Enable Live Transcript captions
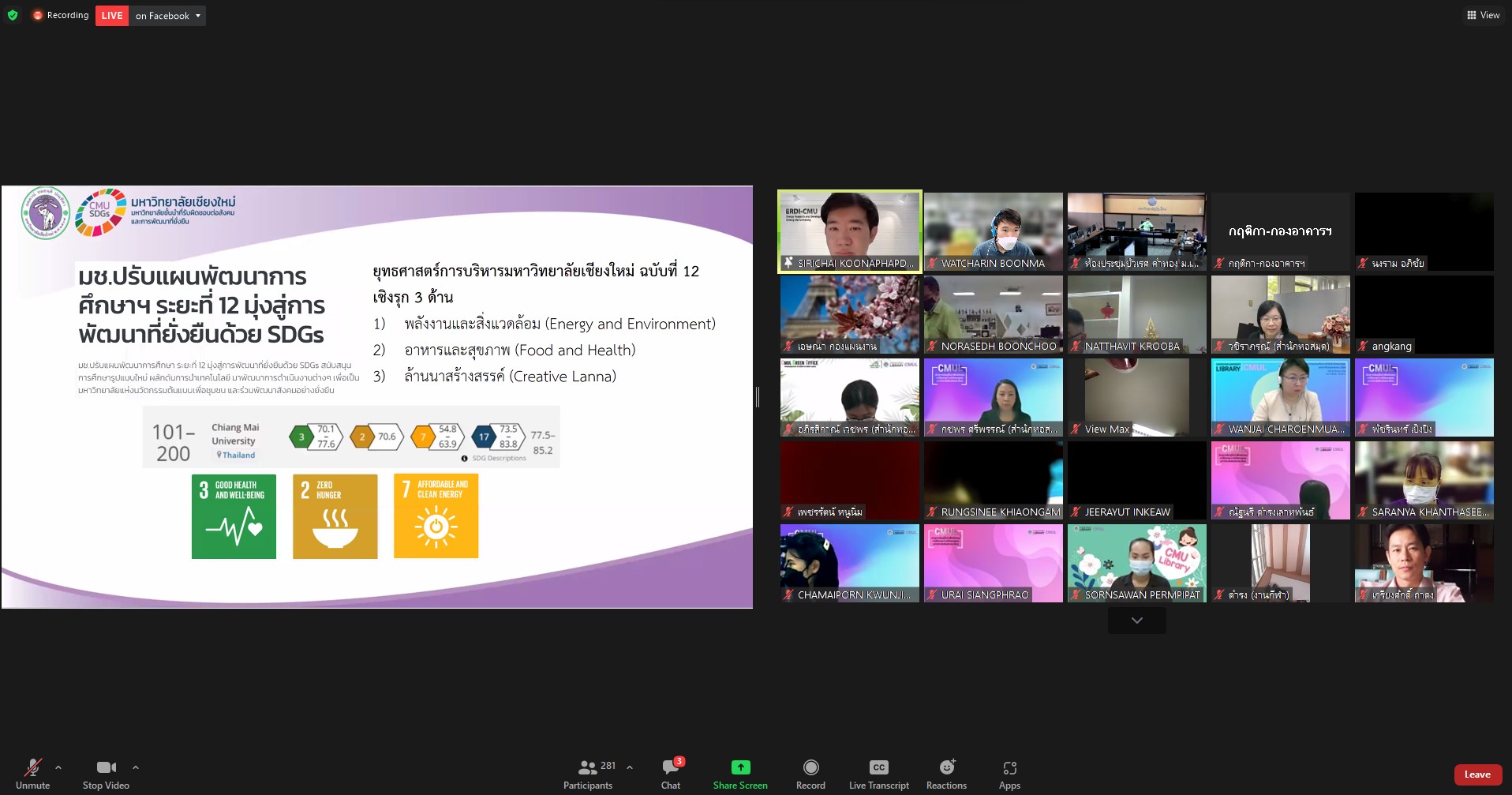The height and width of the screenshot is (795, 1512). click(878, 774)
